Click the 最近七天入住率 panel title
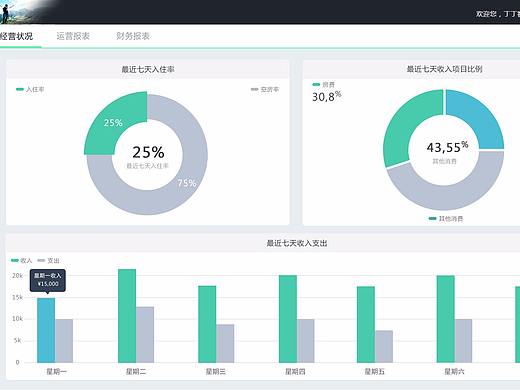Viewport: 520px width, 390px height. [148, 69]
